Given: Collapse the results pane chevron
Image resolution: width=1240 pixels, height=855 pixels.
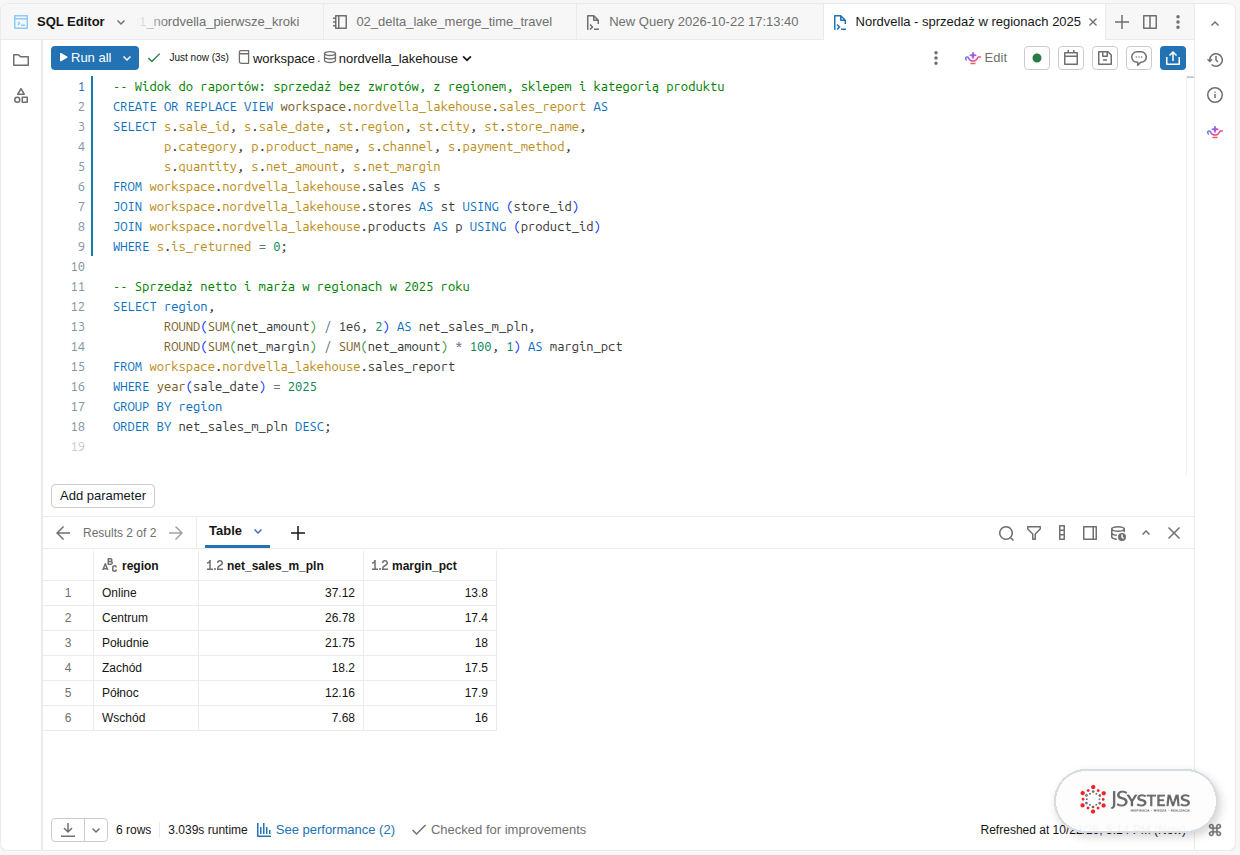Looking at the screenshot, I should tap(1146, 533).
